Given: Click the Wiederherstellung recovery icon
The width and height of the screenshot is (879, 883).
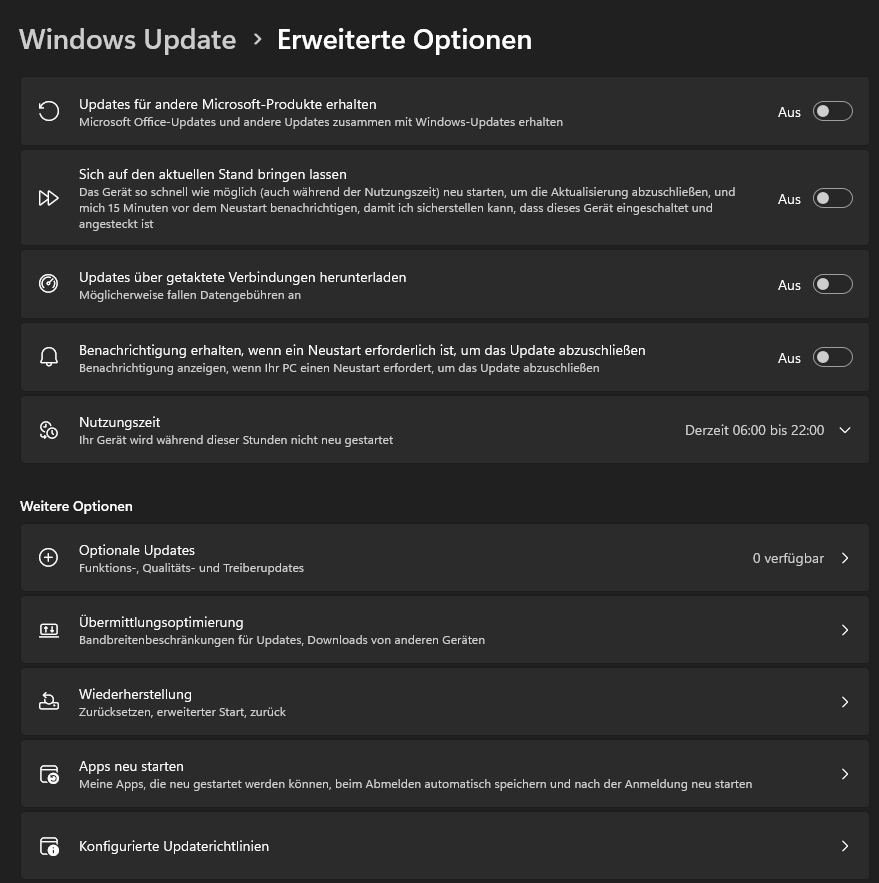Looking at the screenshot, I should click(49, 702).
